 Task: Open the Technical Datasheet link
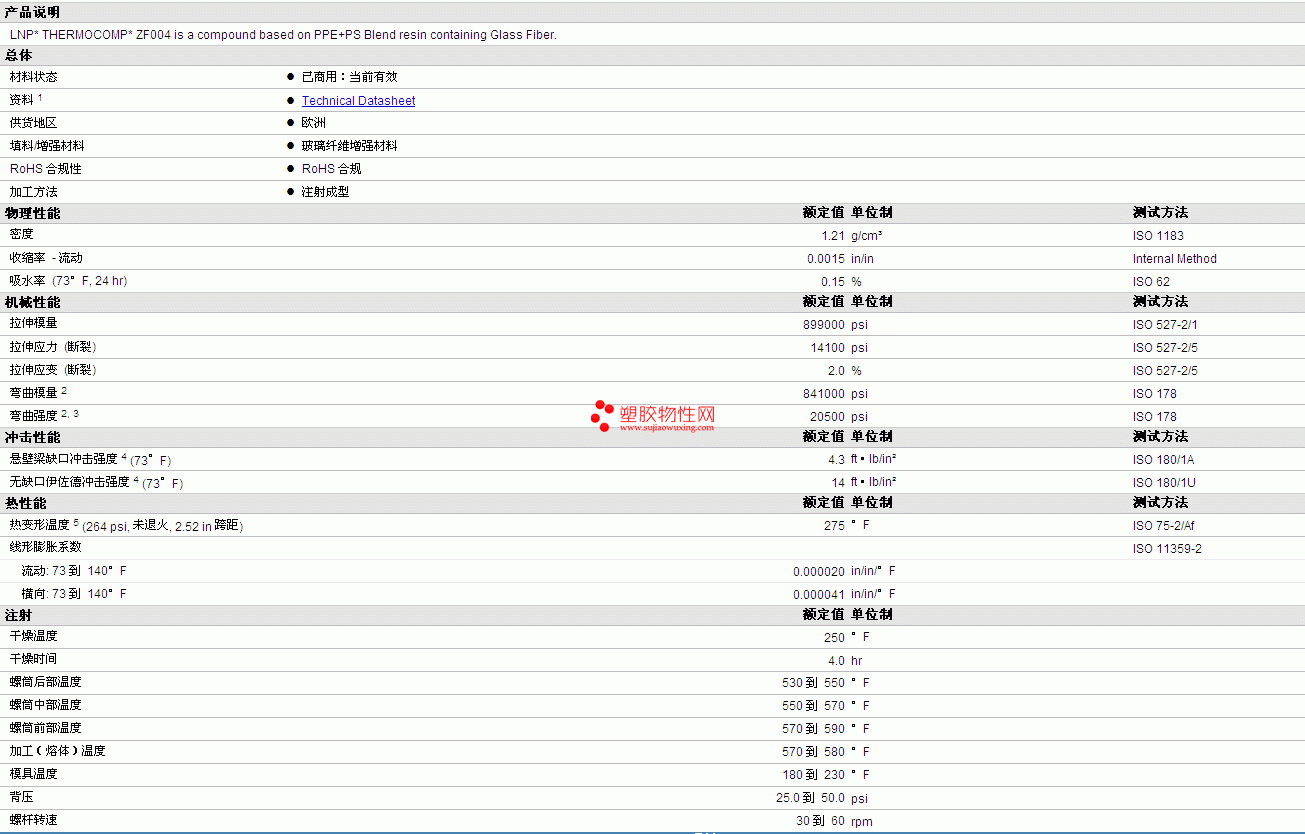(358, 101)
